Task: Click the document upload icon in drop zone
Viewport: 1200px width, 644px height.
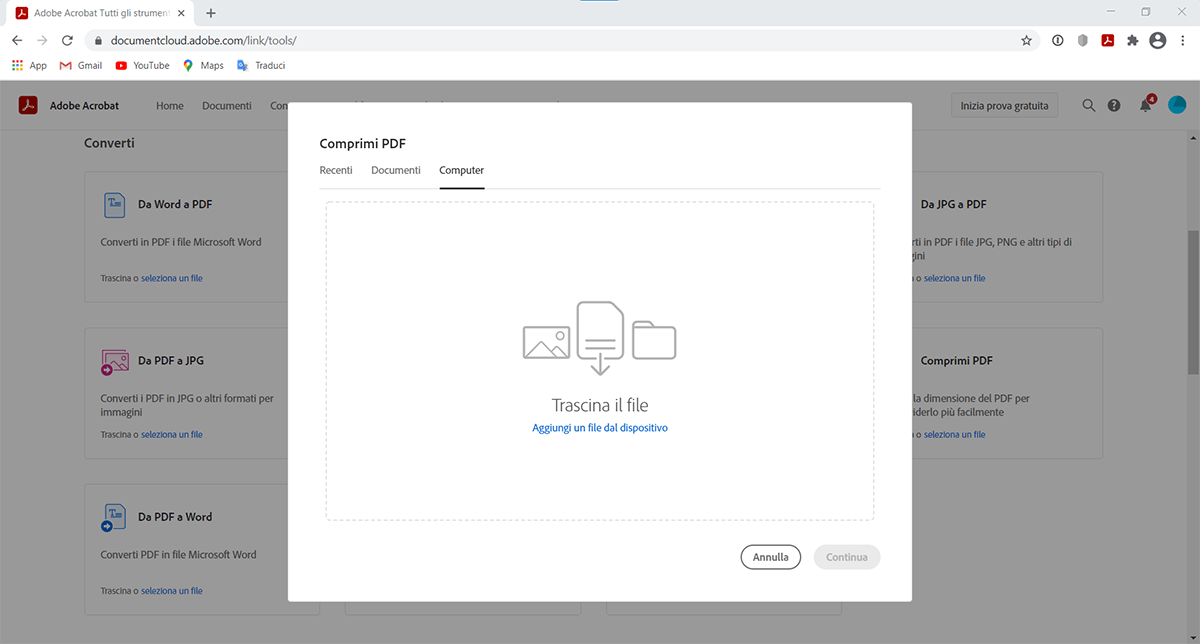Action: point(600,337)
